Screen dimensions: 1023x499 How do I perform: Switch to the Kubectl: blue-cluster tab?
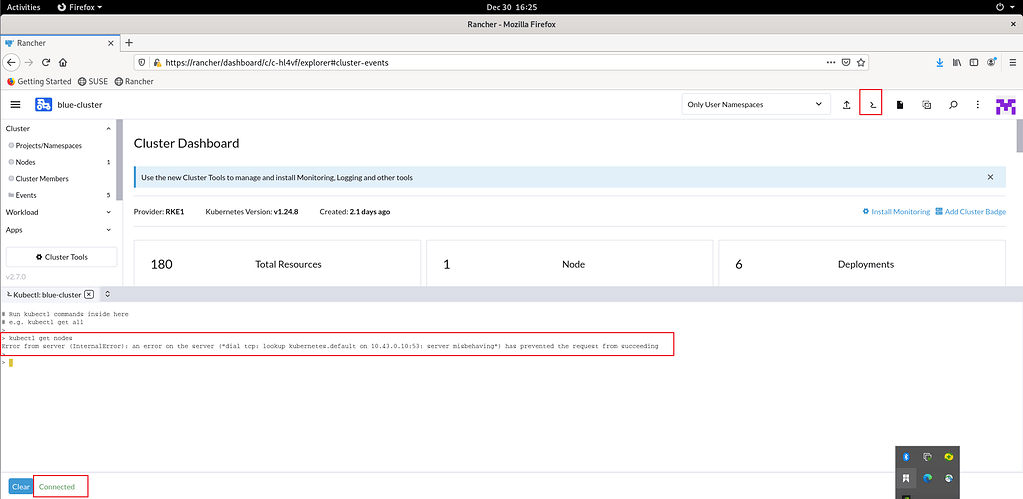tap(46, 295)
